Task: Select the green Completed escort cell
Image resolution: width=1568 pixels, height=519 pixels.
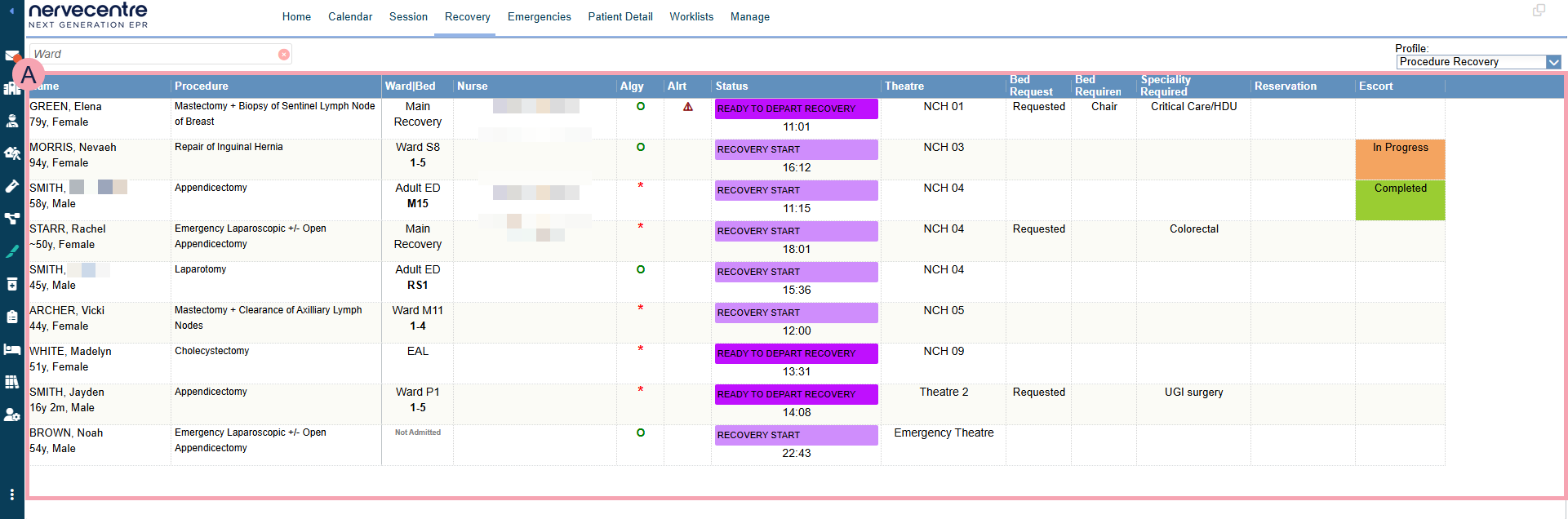Action: tap(1400, 200)
